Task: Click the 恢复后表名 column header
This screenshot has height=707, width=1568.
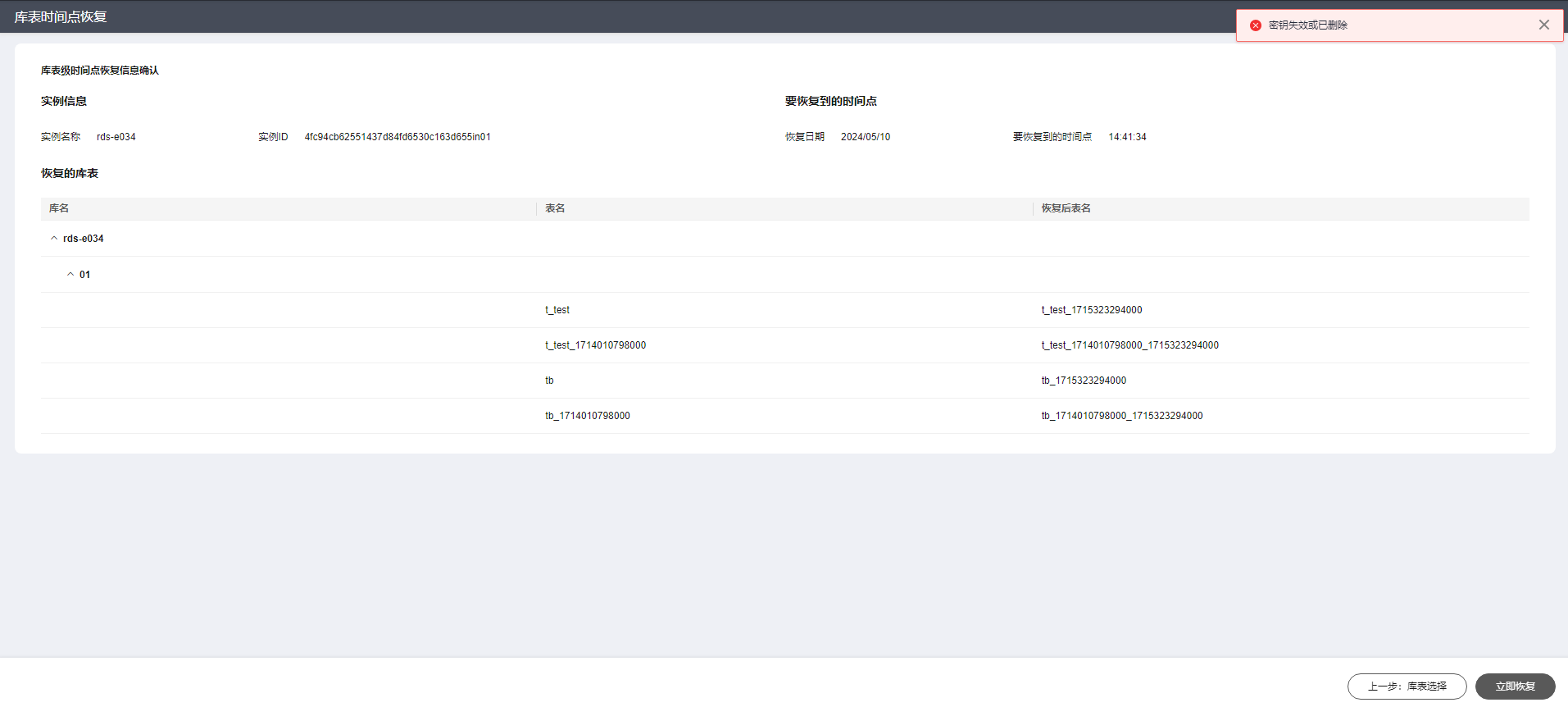Action: (1066, 208)
